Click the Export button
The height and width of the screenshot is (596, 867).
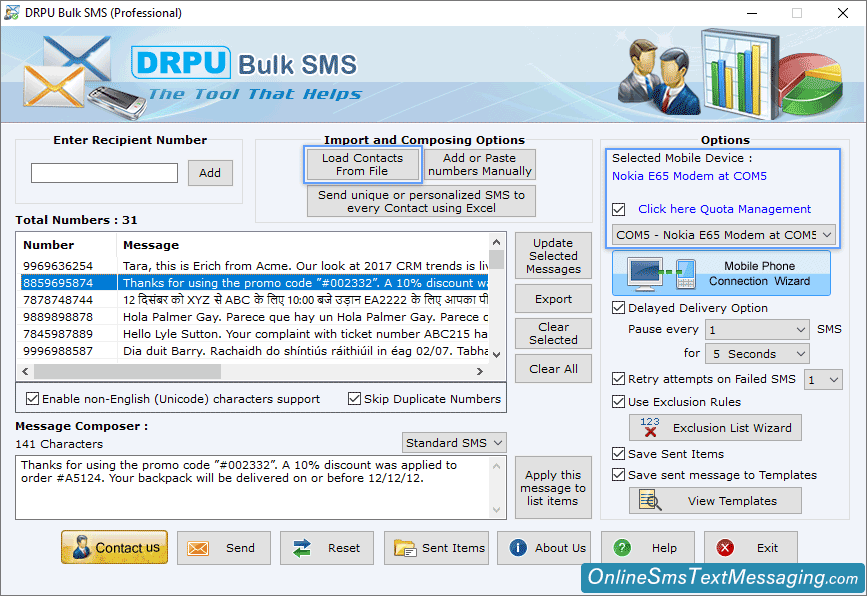pos(553,299)
